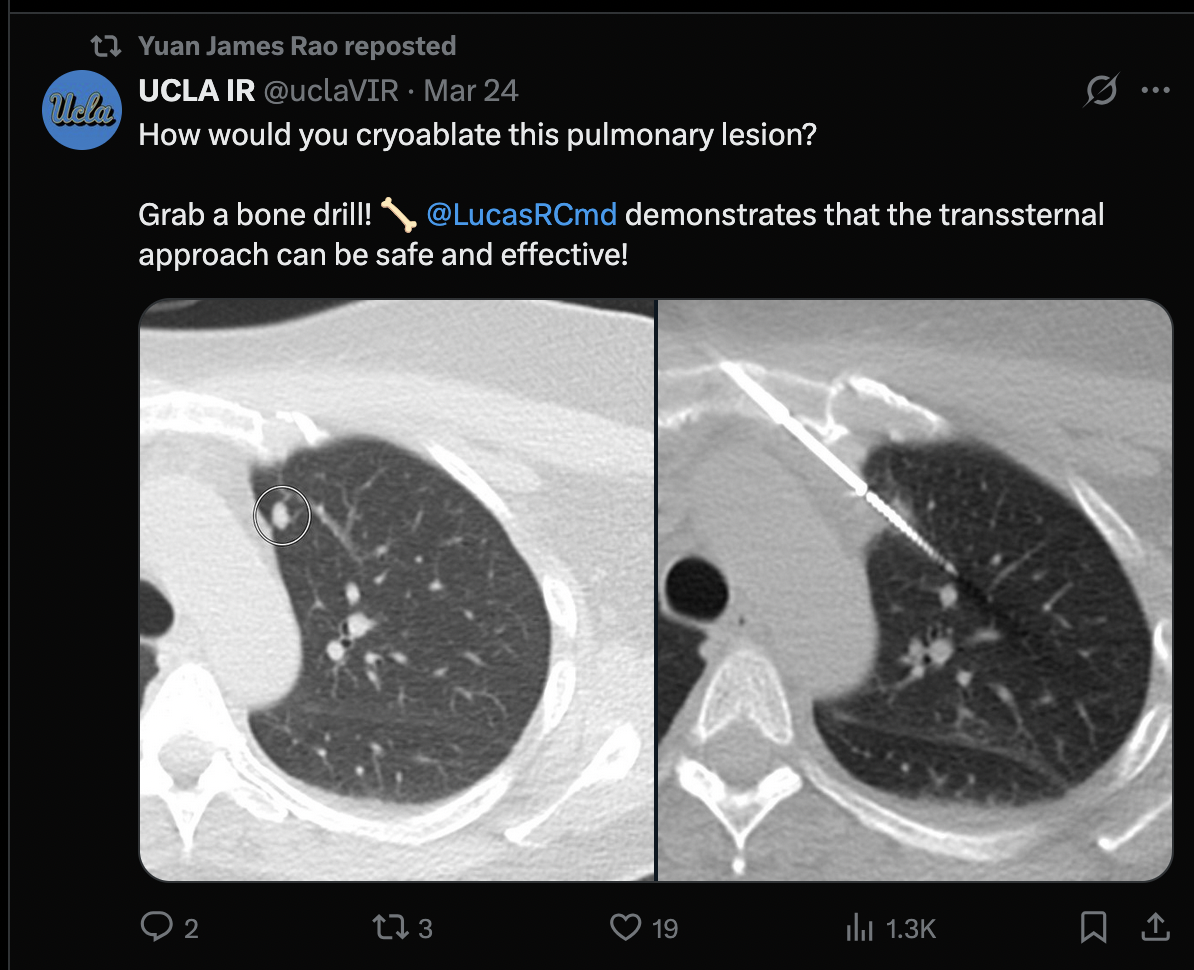The width and height of the screenshot is (1194, 970).
Task: Open the @LucasRCmd mention
Action: pos(521,214)
